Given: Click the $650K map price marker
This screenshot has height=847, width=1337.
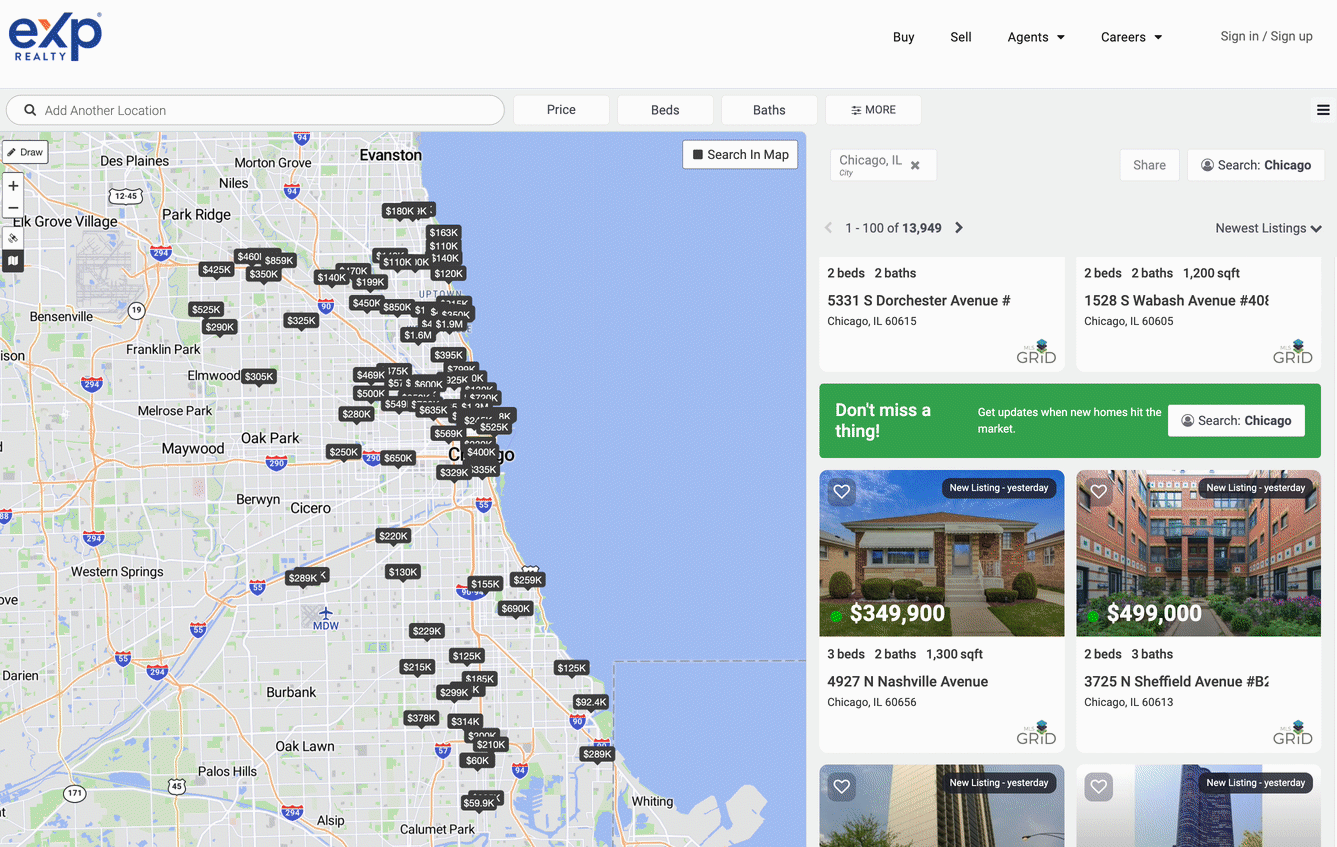Looking at the screenshot, I should pos(398,458).
